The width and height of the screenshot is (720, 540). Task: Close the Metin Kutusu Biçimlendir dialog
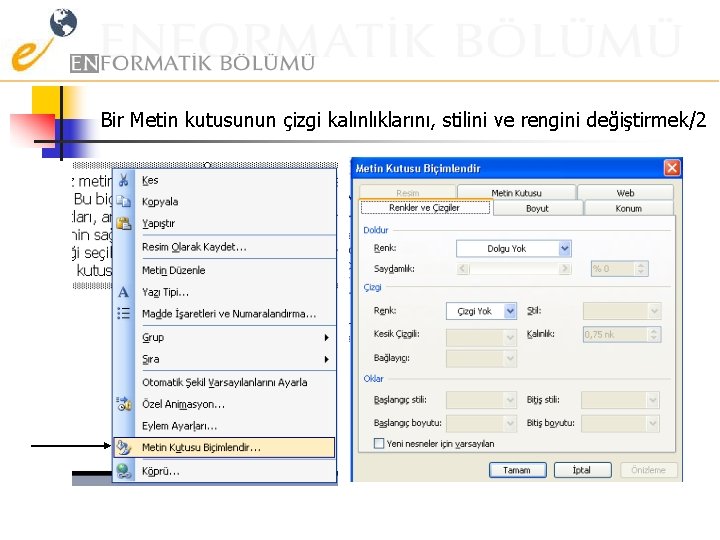(672, 168)
